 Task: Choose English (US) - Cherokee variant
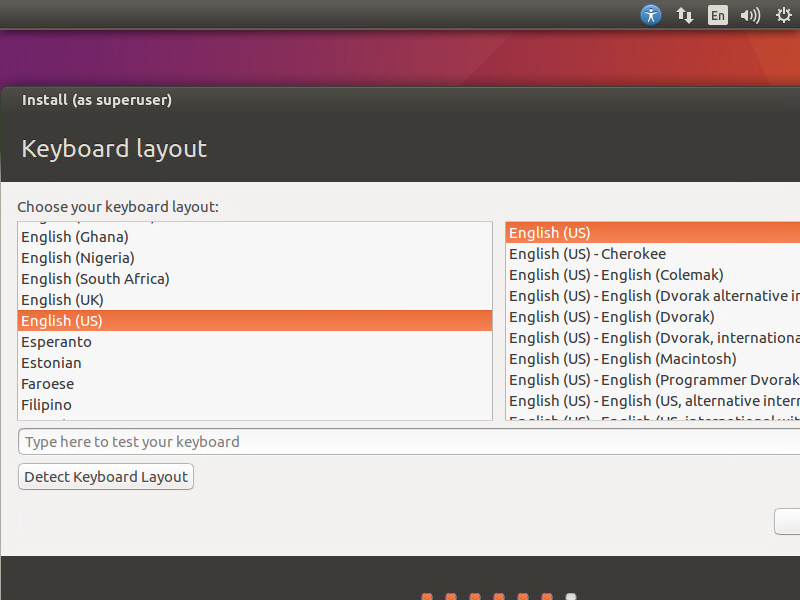587,254
